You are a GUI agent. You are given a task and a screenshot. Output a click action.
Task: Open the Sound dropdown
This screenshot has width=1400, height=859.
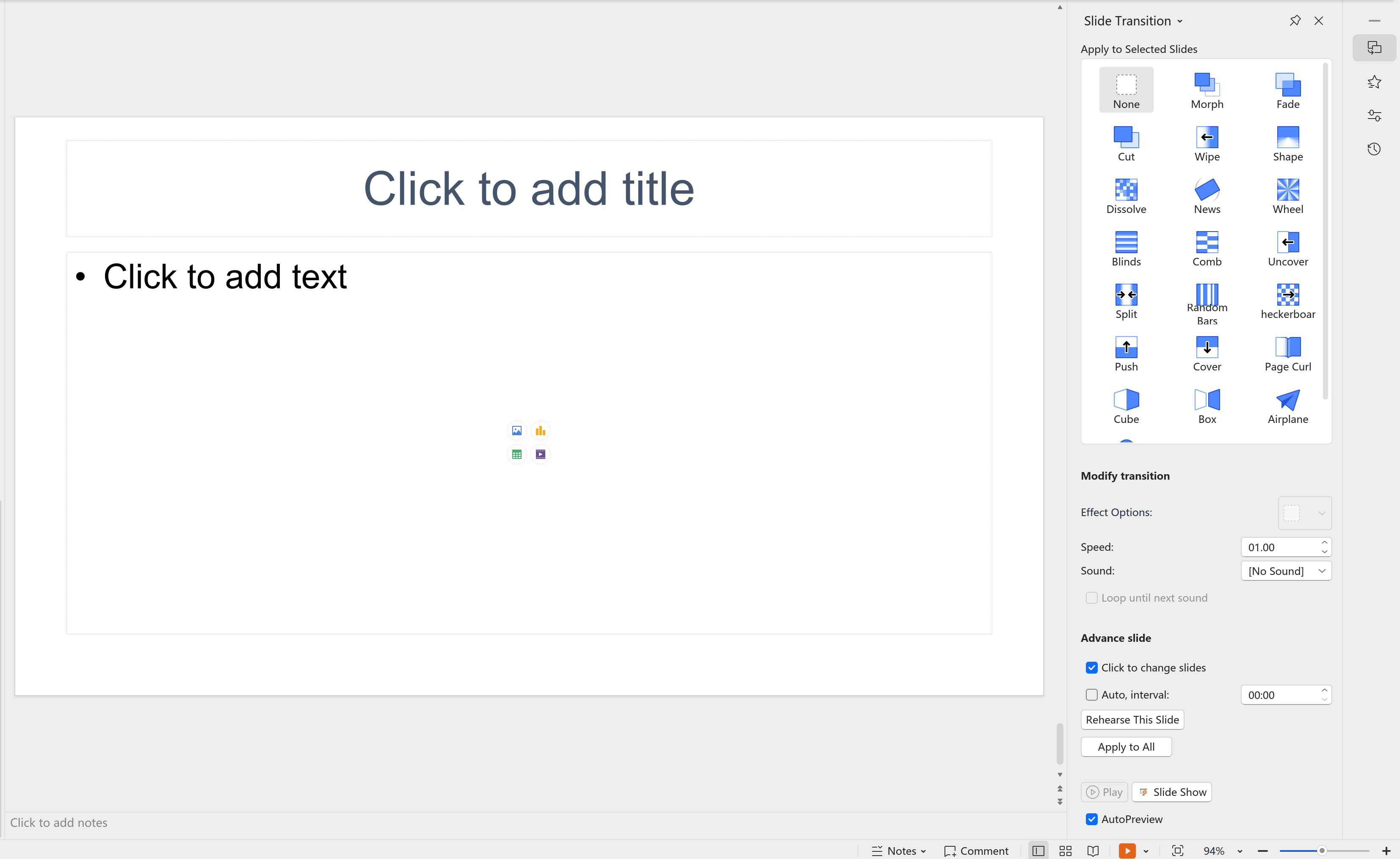point(1286,571)
